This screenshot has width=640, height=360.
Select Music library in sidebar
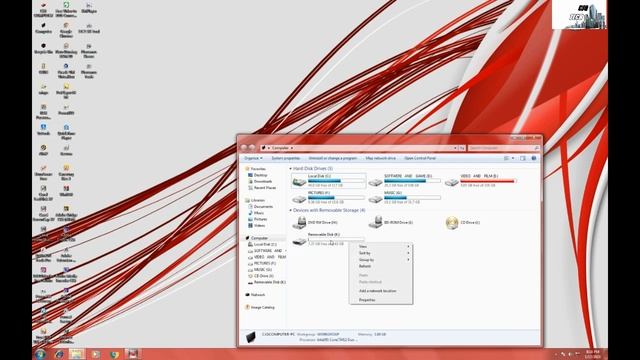click(259, 213)
